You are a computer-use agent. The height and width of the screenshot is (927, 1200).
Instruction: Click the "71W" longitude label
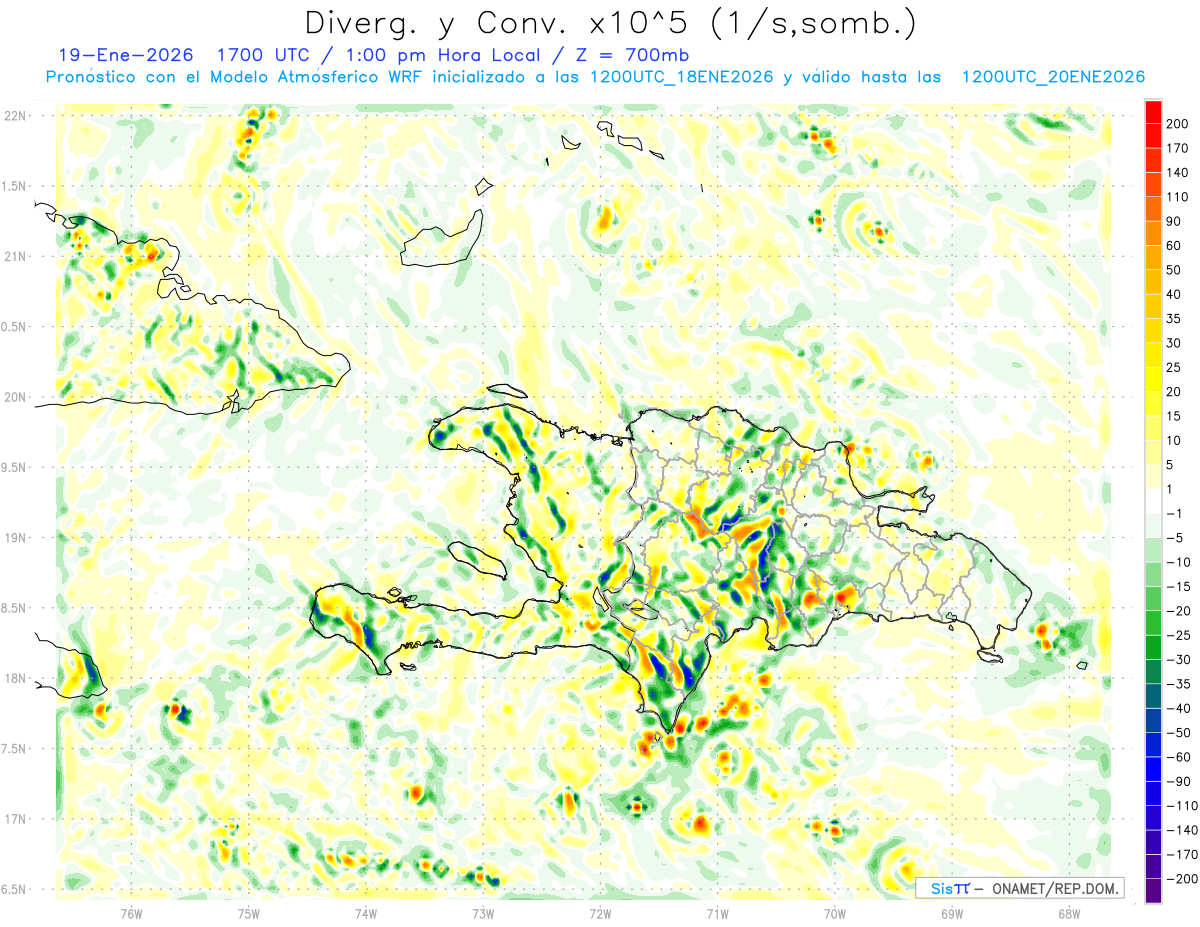click(x=717, y=913)
